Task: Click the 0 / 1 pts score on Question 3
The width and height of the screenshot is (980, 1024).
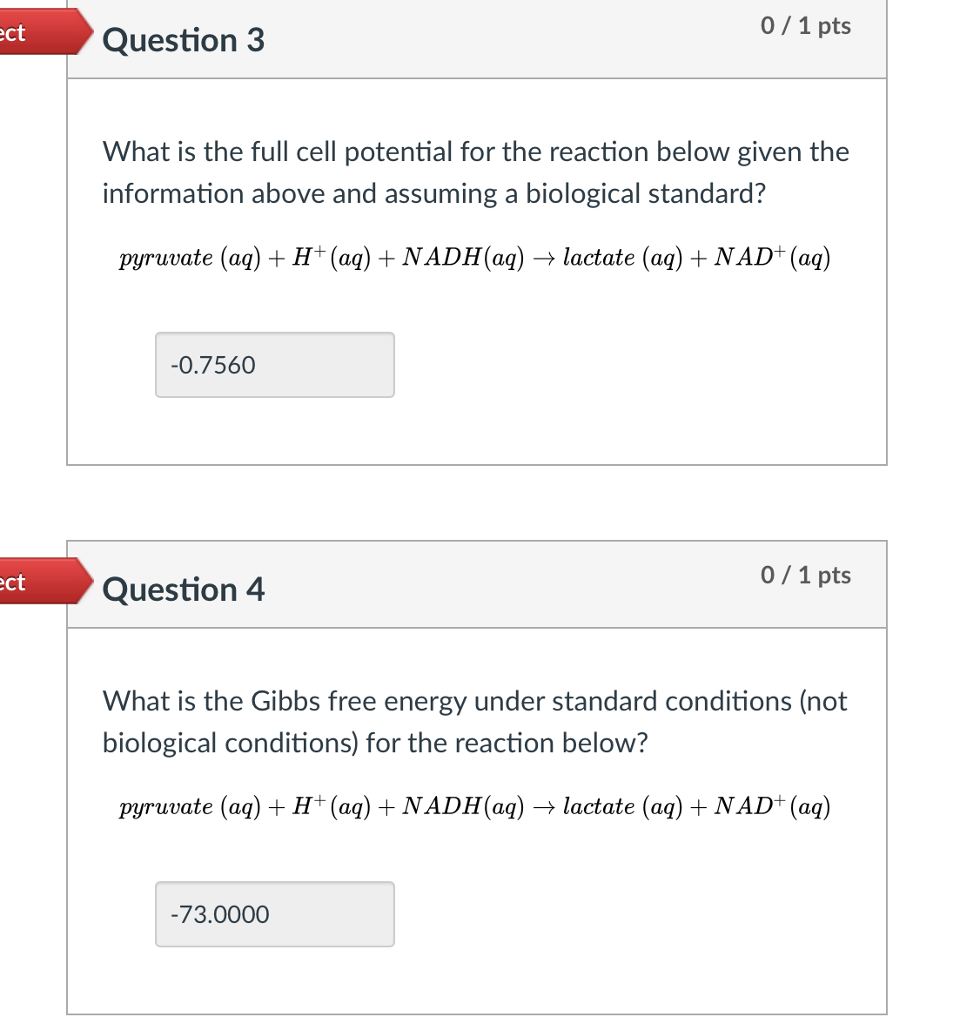Action: 808,27
